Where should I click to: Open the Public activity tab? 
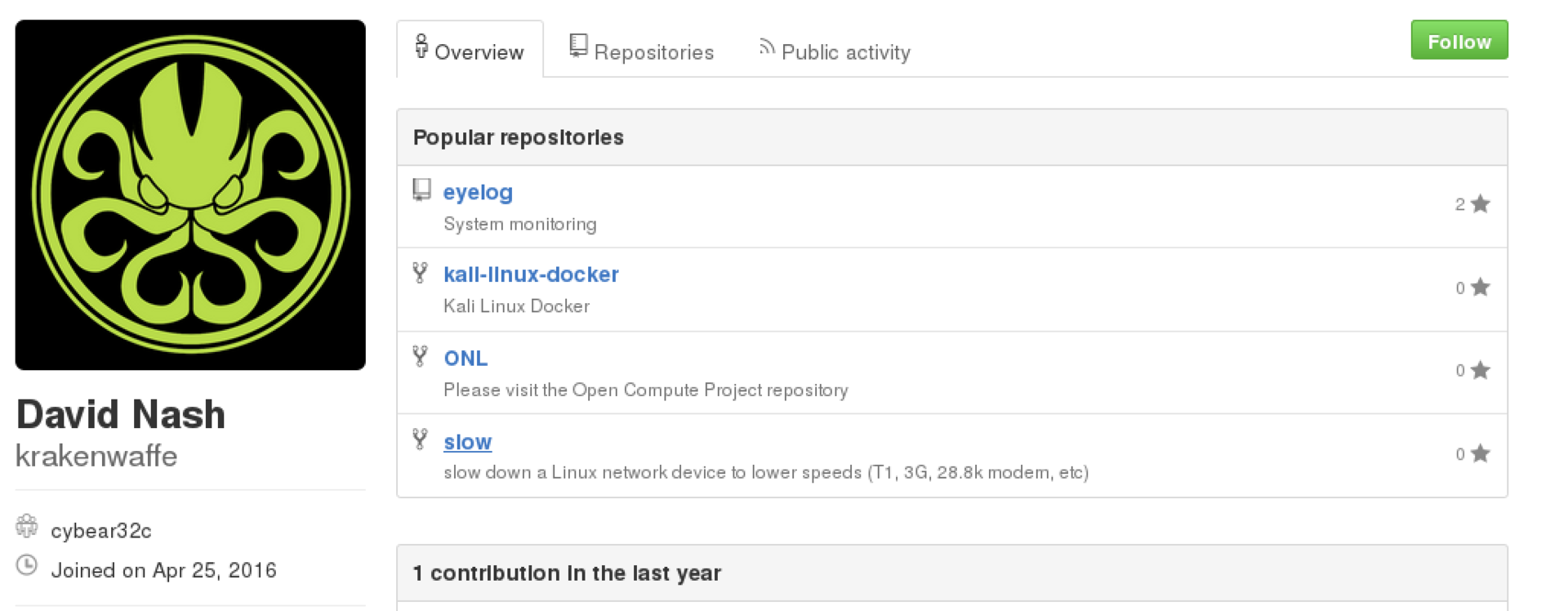(x=835, y=51)
